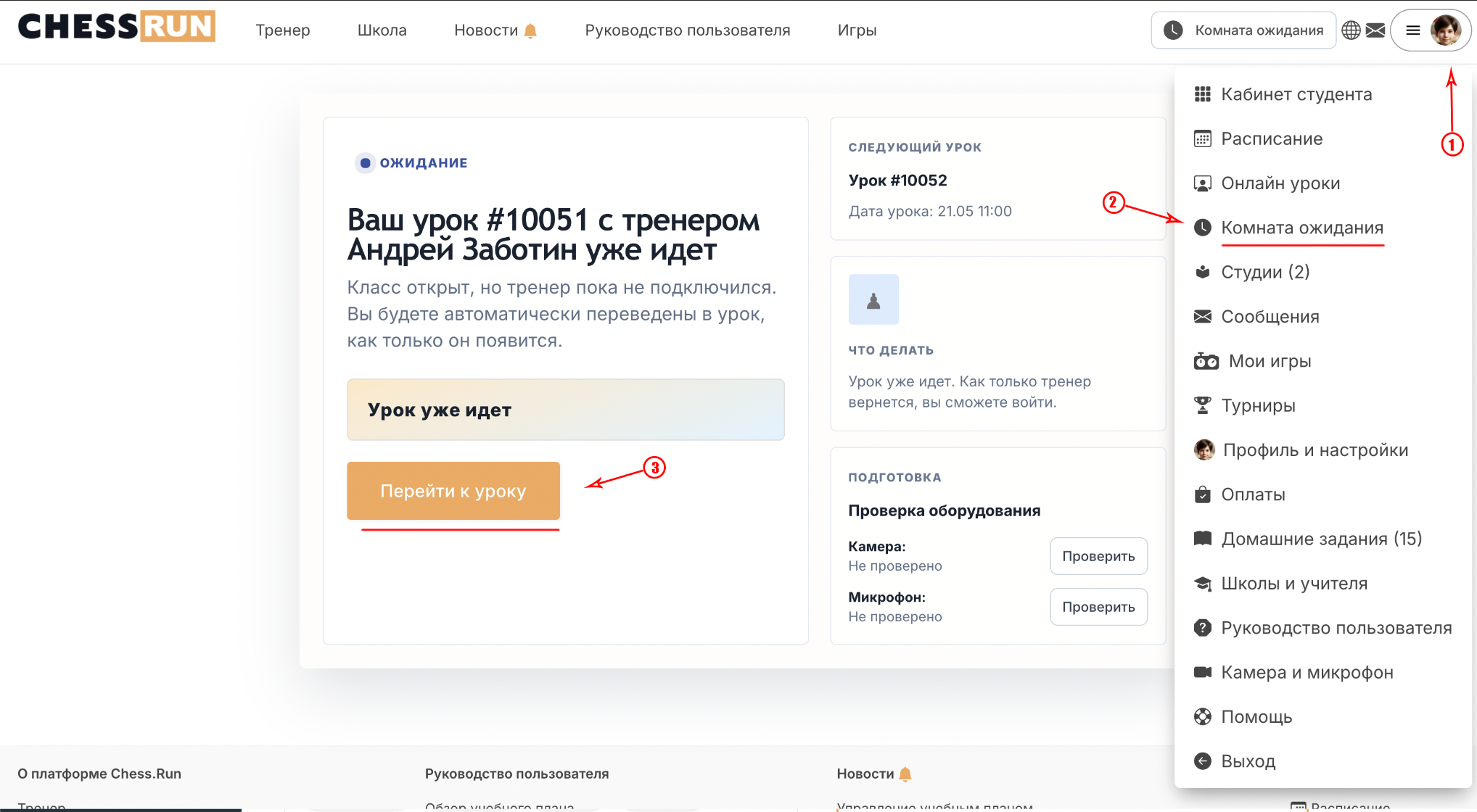Image resolution: width=1477 pixels, height=812 pixels.
Task: Open Школа in the top navigation
Action: coord(382,30)
